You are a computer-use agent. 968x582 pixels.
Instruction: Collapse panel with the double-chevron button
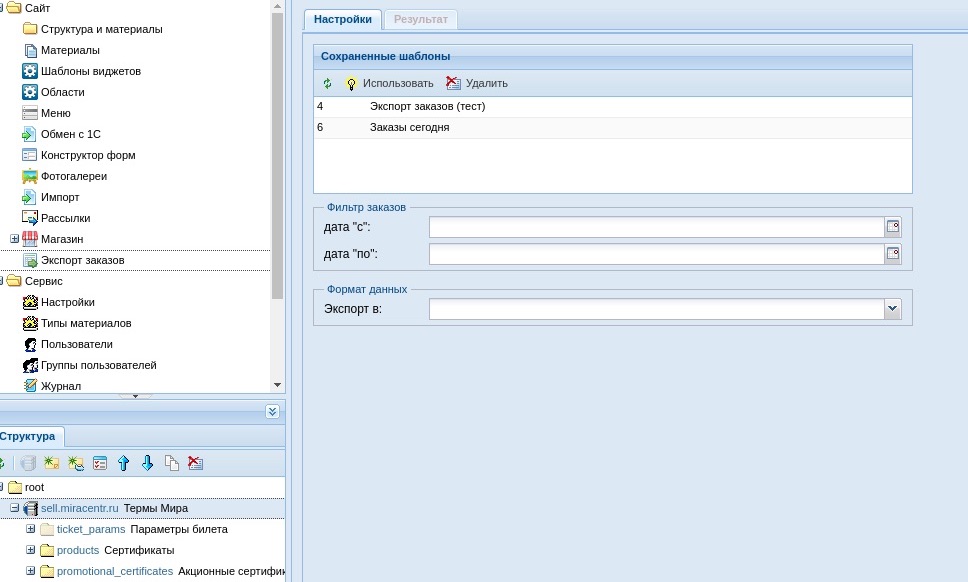coord(272,411)
